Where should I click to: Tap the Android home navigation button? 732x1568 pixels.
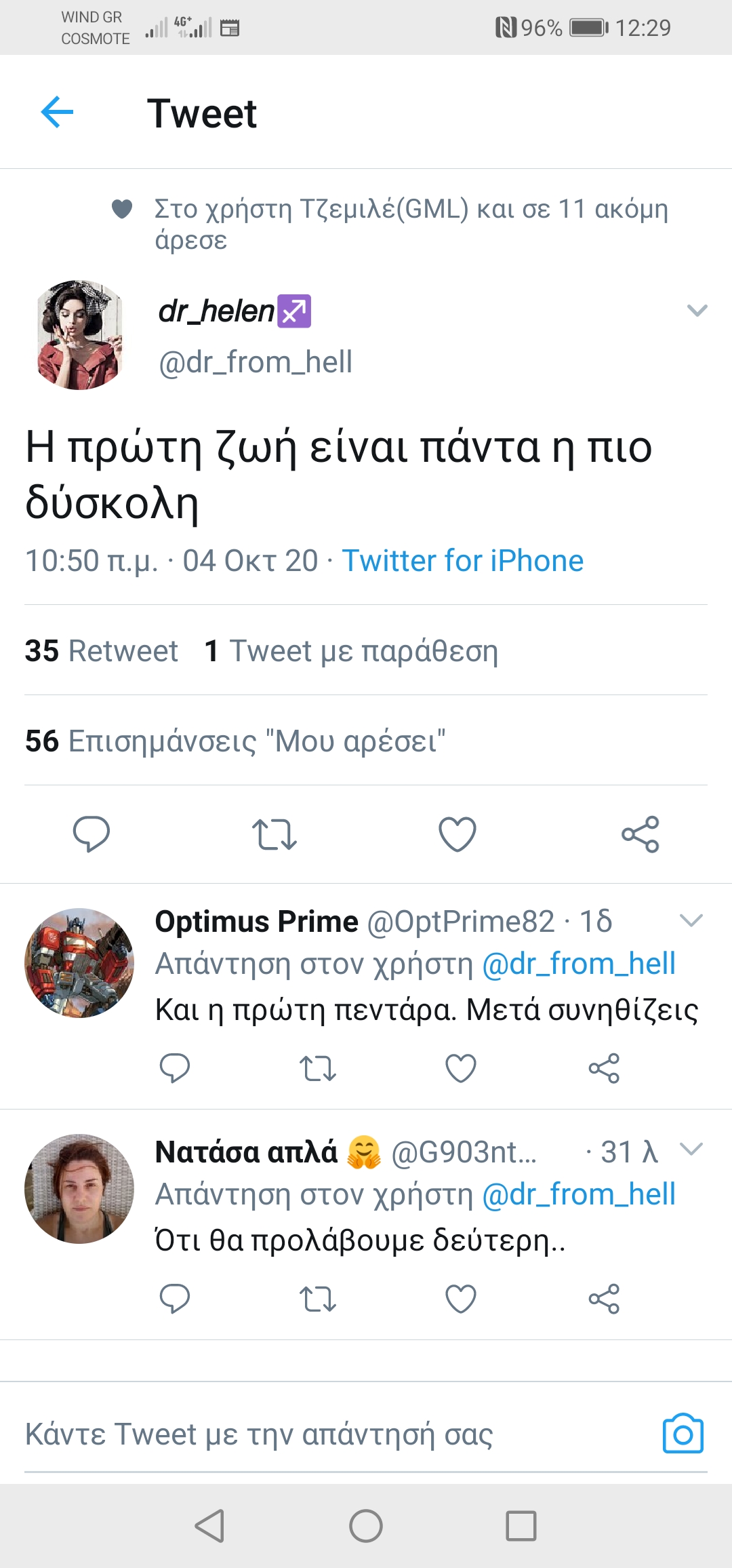click(366, 1526)
